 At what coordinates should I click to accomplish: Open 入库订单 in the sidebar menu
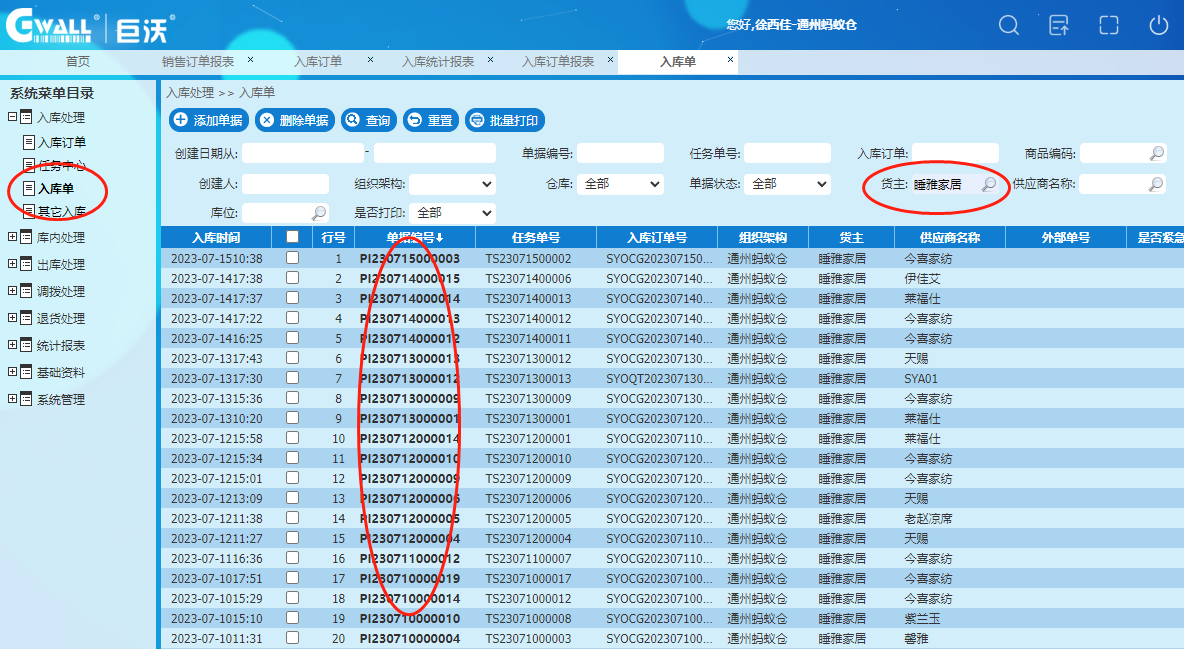(x=61, y=143)
